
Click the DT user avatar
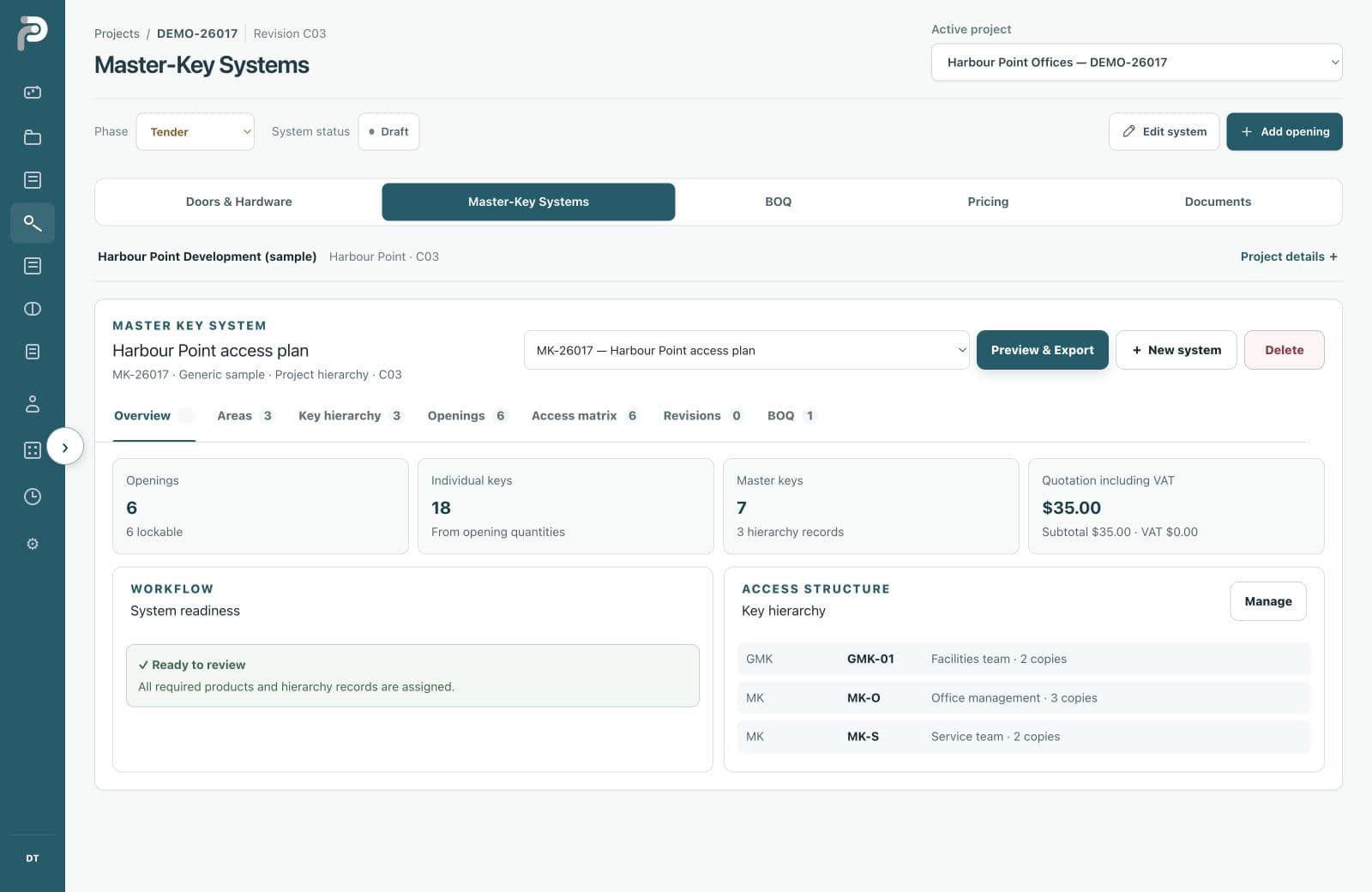coord(33,859)
